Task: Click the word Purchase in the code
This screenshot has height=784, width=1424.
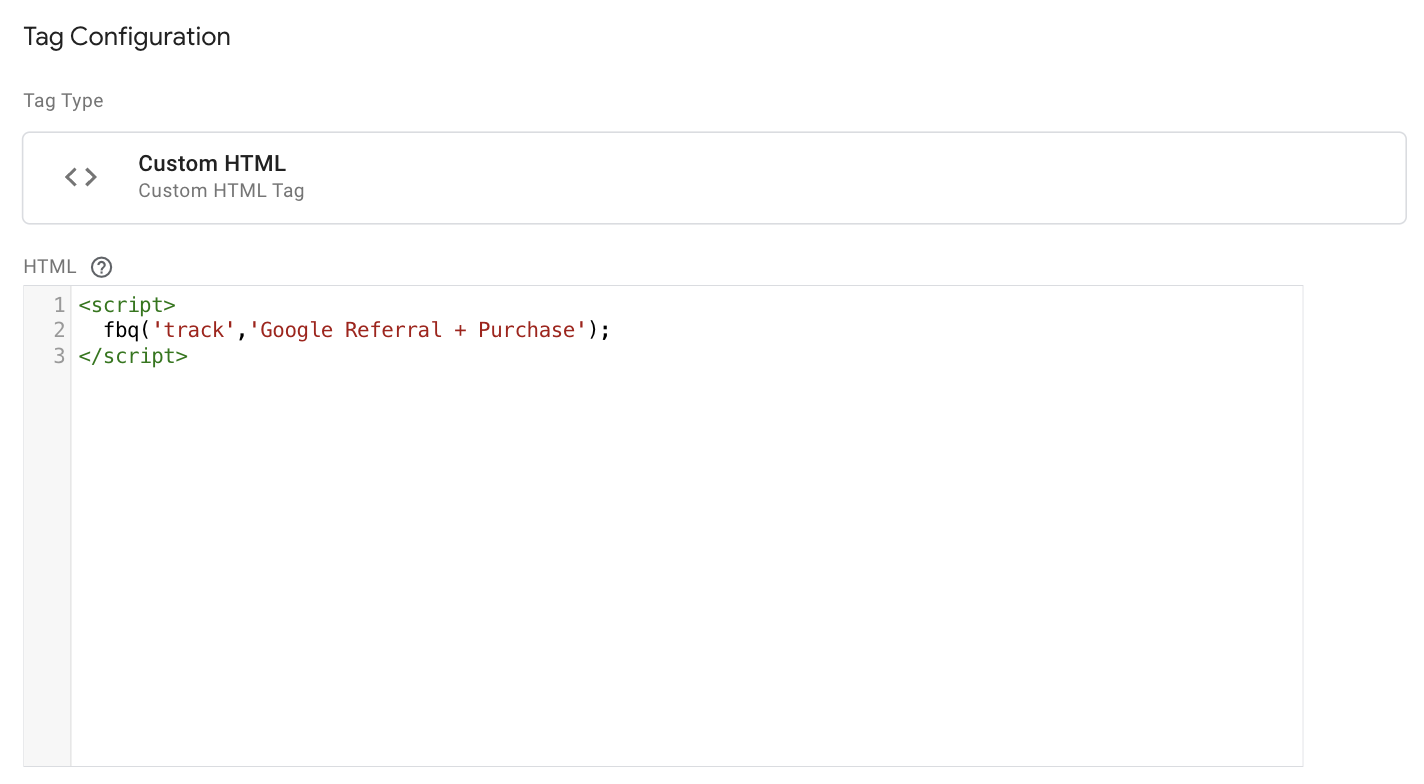Action: coord(527,330)
